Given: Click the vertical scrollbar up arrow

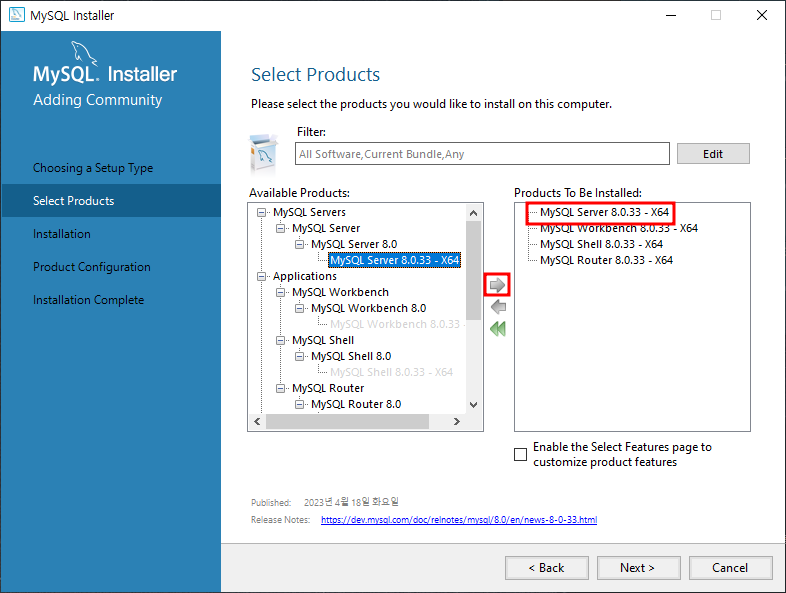Looking at the screenshot, I should [x=473, y=213].
